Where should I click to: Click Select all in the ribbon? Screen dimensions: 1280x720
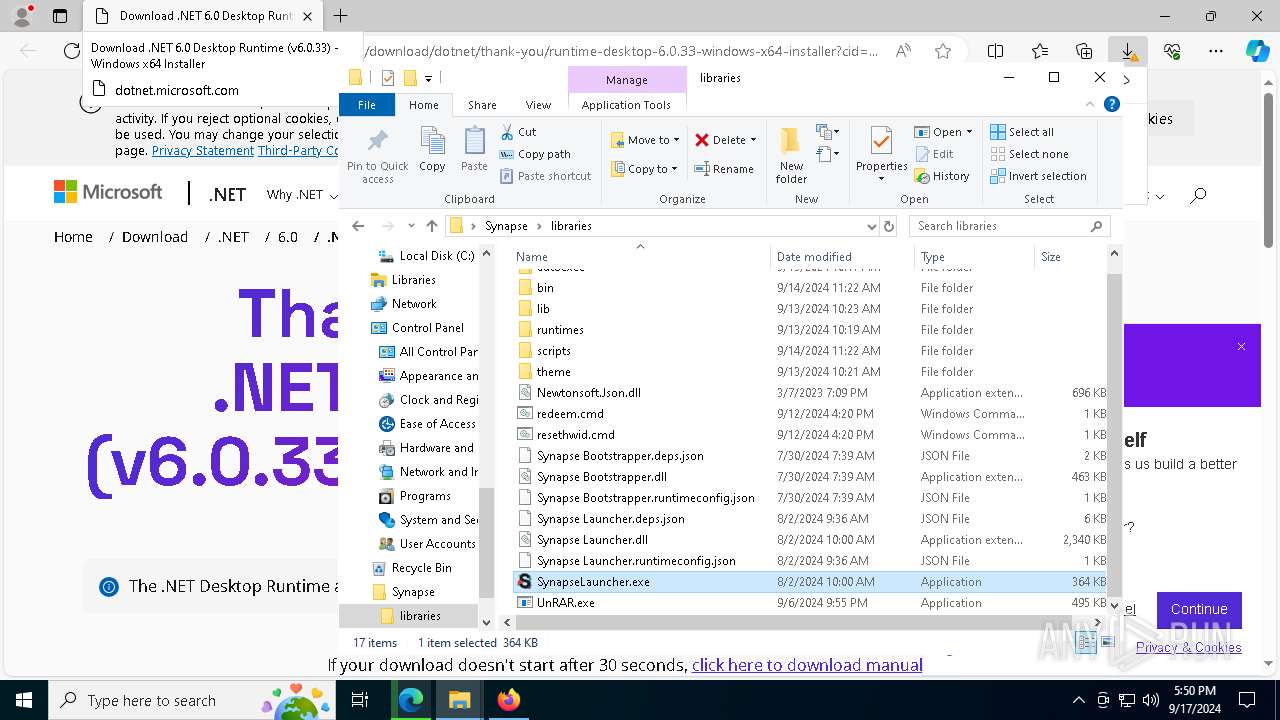point(1022,132)
